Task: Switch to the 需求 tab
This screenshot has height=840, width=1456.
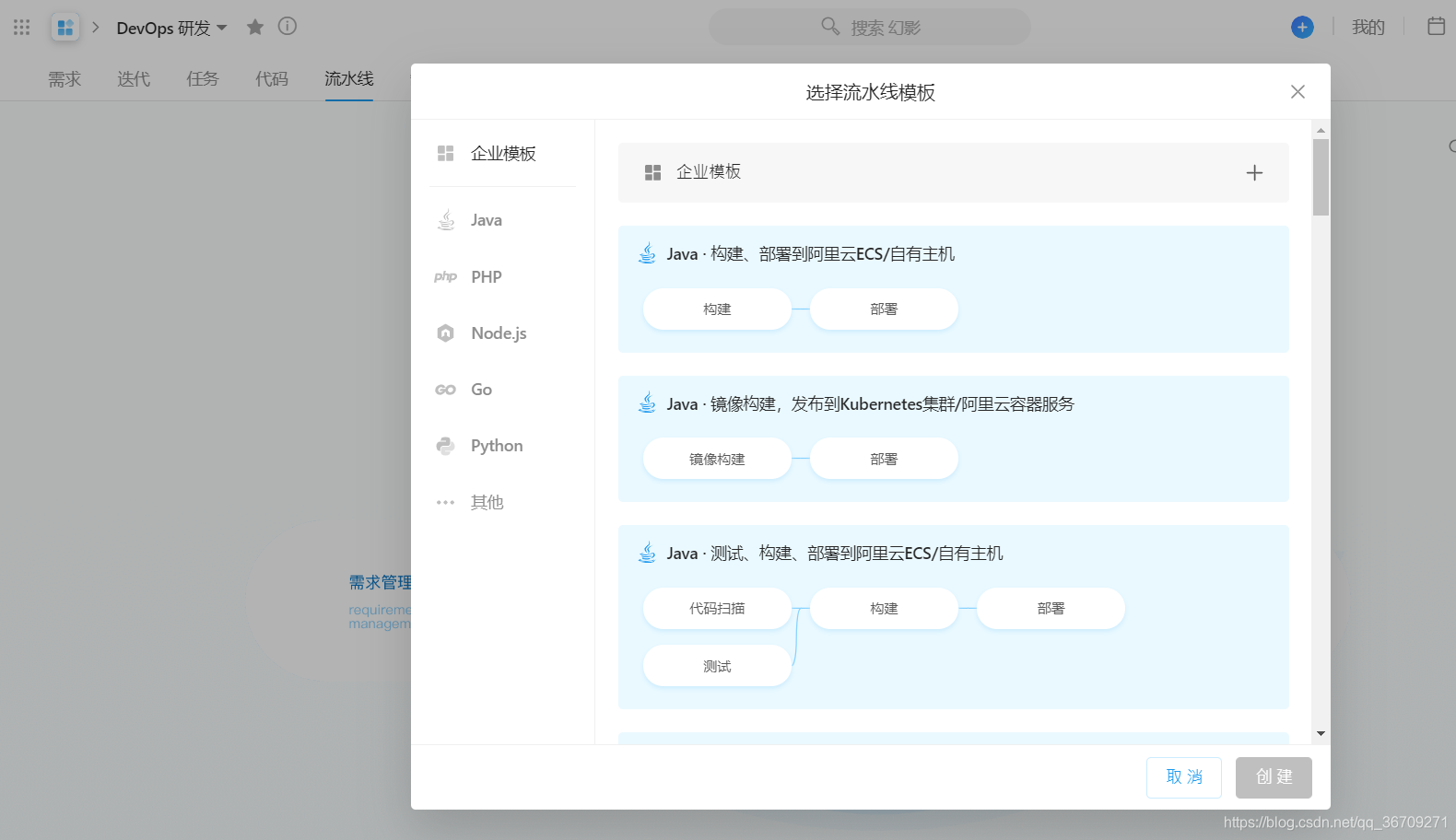Action: click(x=65, y=79)
